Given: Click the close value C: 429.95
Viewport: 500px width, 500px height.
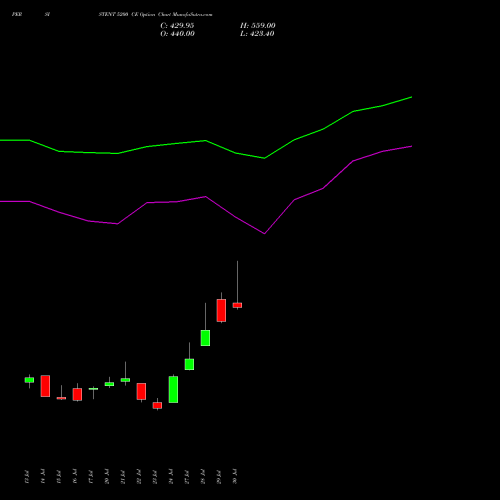Looking at the screenshot, I should point(177,26).
